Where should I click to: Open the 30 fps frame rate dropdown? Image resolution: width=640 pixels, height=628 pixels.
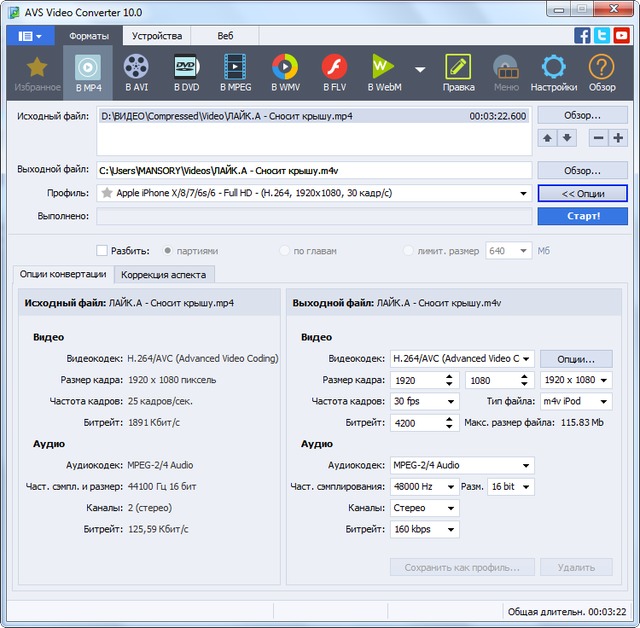point(424,402)
